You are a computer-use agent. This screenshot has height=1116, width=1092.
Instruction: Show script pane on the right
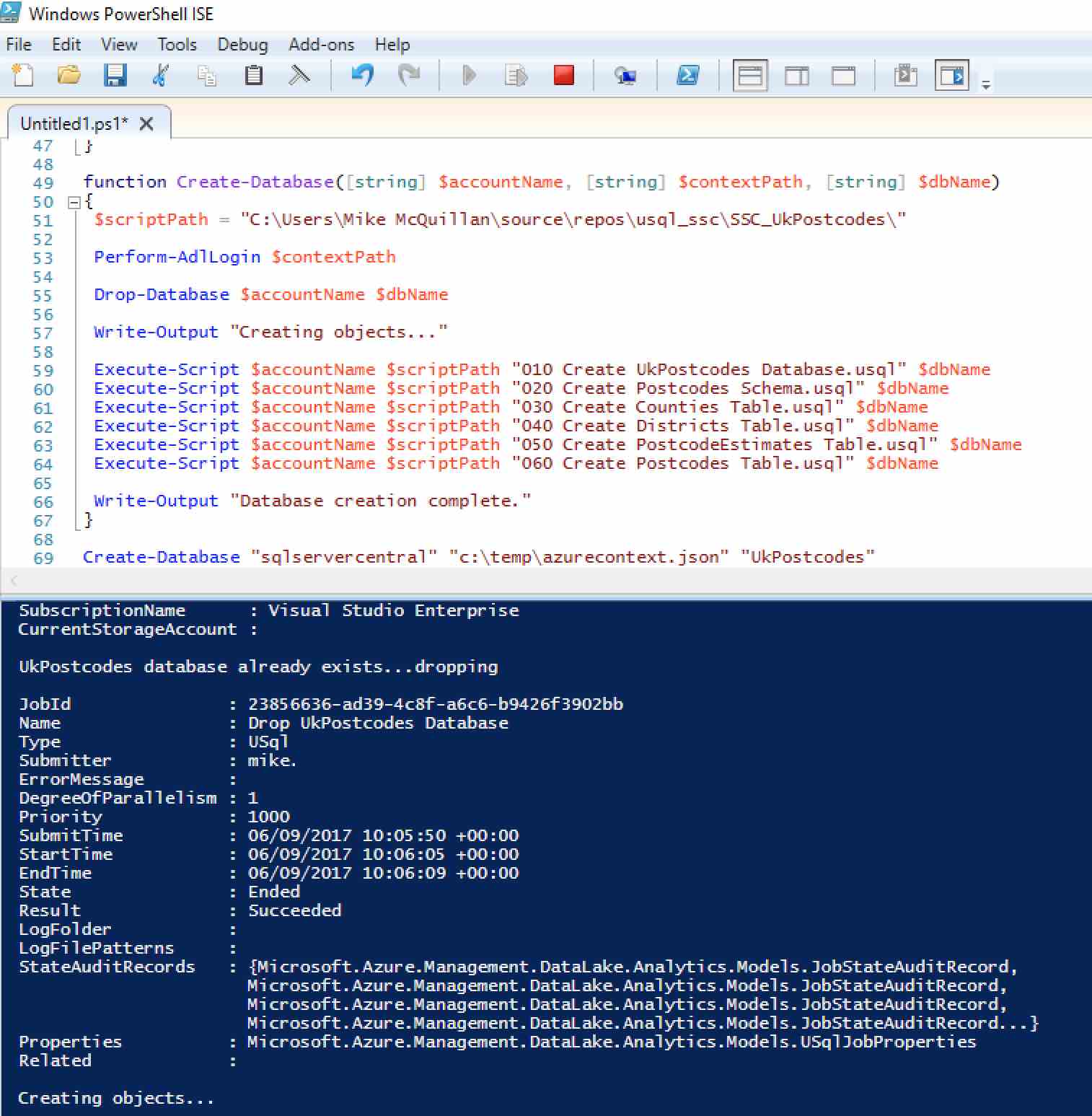coord(796,75)
